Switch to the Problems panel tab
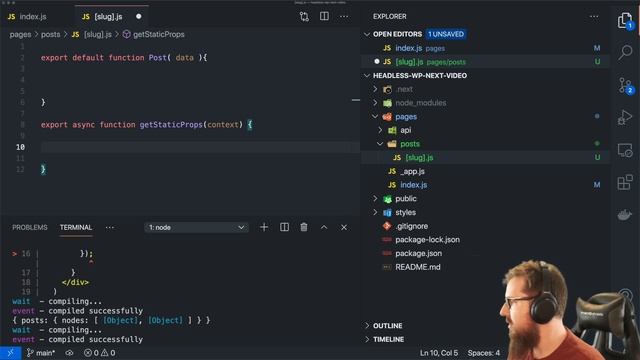640x360 pixels. [29, 227]
